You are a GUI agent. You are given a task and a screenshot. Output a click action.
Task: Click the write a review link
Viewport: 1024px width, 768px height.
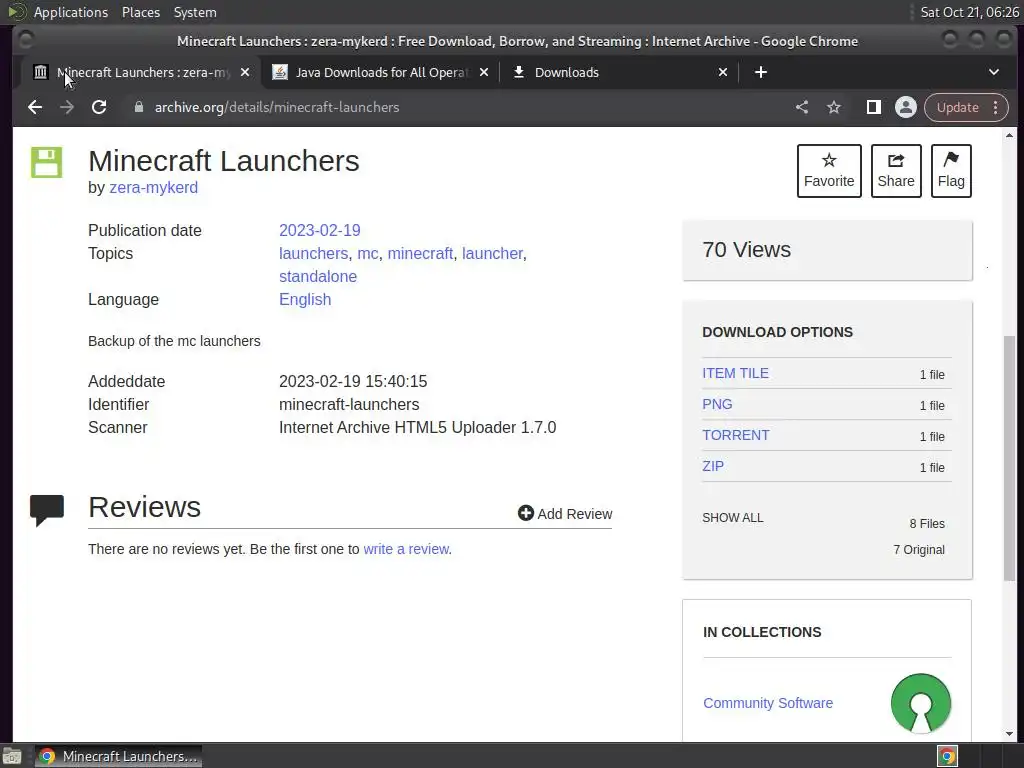click(x=406, y=549)
